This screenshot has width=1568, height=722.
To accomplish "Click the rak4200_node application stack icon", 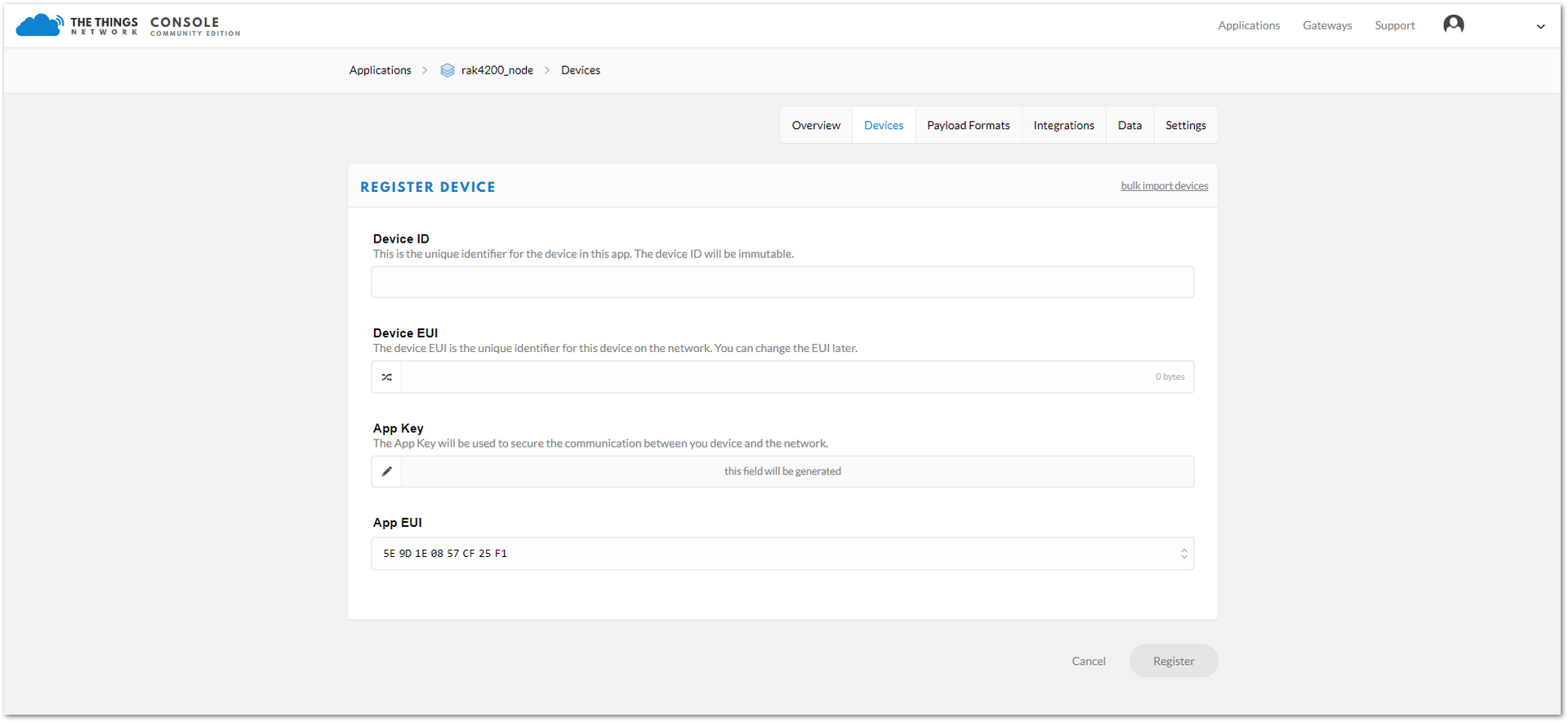I will [x=447, y=70].
